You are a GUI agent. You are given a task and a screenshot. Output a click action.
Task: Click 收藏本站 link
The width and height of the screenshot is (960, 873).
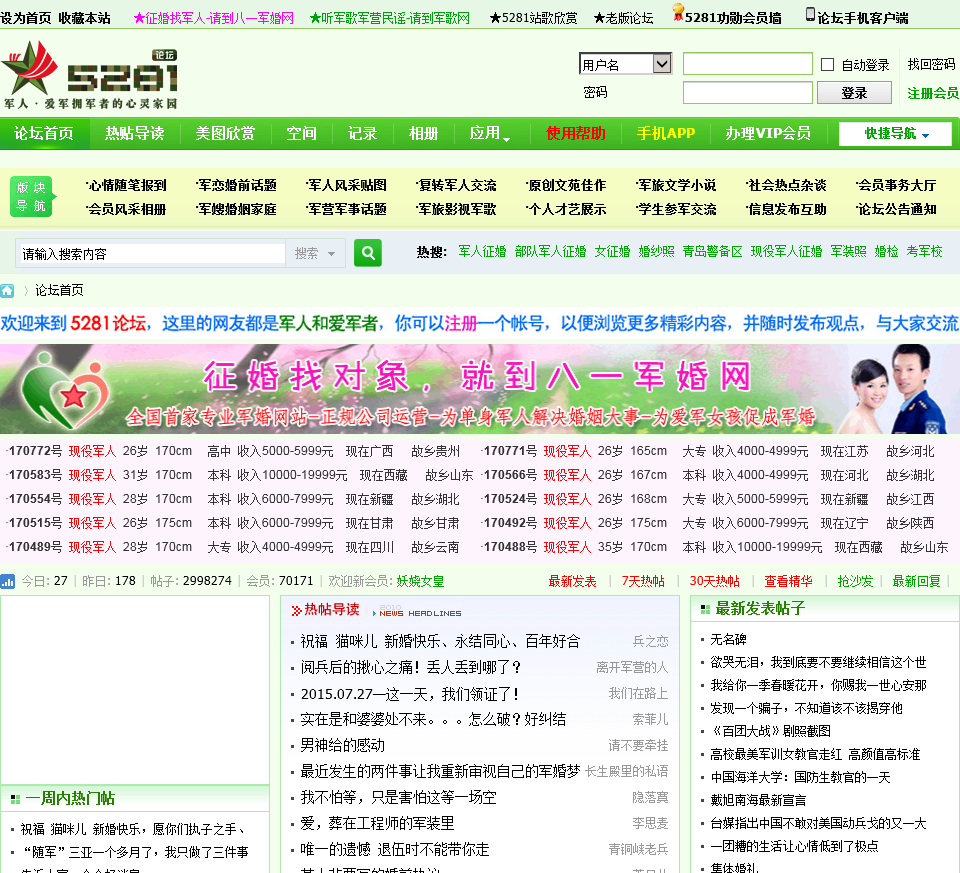84,18
